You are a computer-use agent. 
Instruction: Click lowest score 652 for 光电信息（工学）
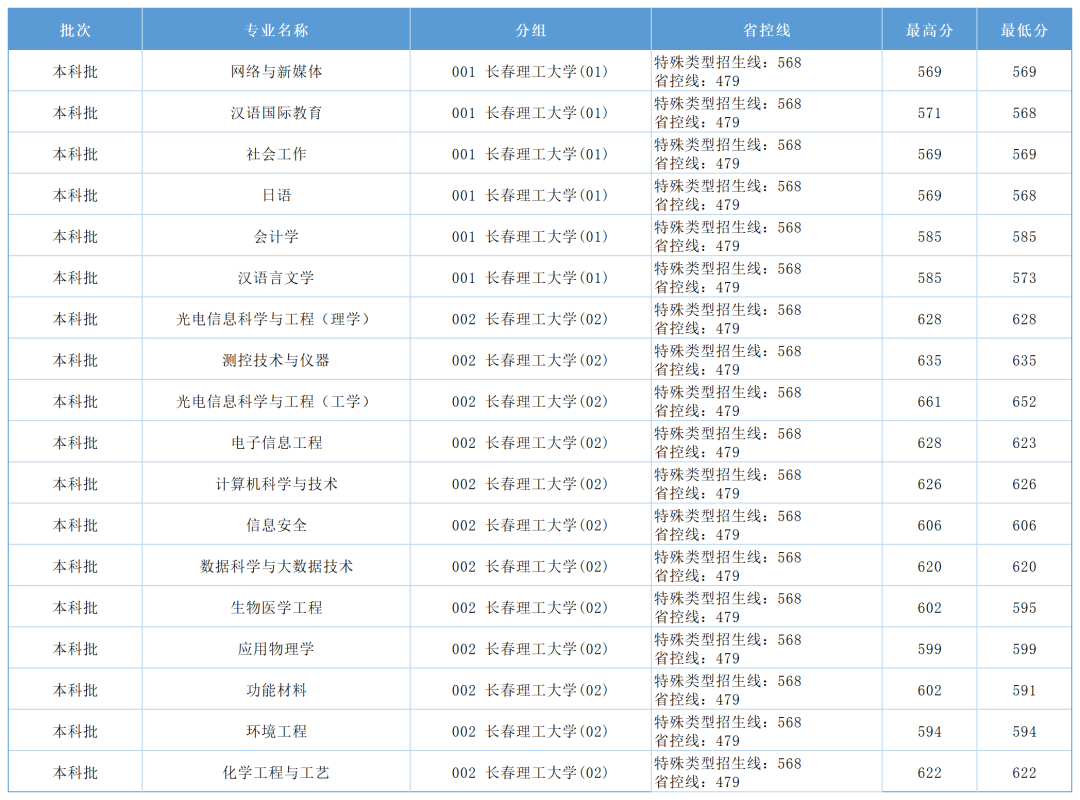tap(1024, 402)
